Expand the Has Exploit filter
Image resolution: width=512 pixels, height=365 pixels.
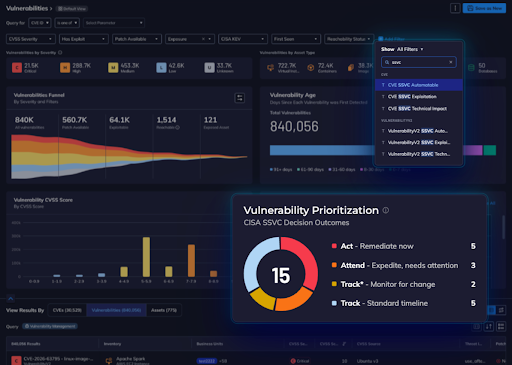[84, 39]
